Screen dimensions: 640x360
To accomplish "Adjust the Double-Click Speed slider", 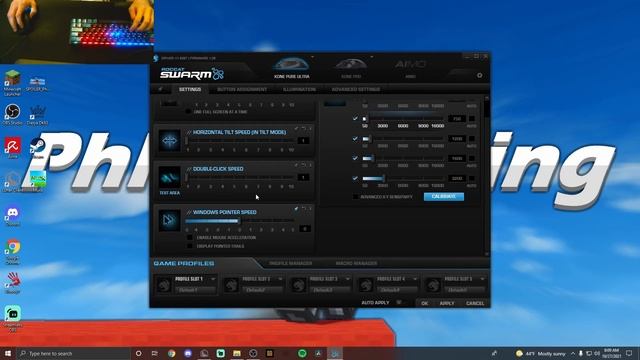I will pyautogui.click(x=240, y=178).
